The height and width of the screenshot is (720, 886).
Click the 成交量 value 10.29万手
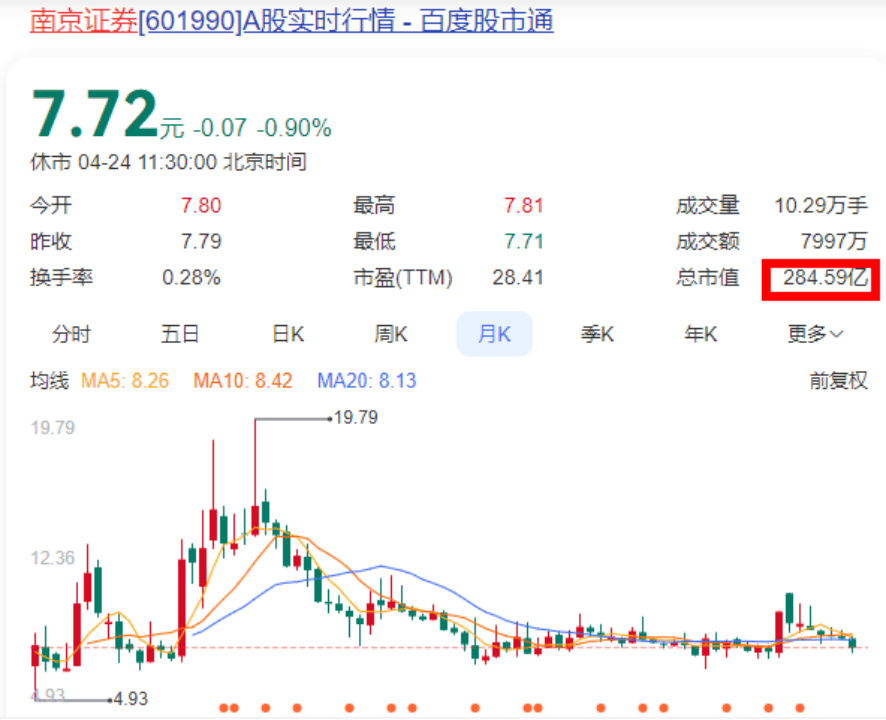click(820, 205)
